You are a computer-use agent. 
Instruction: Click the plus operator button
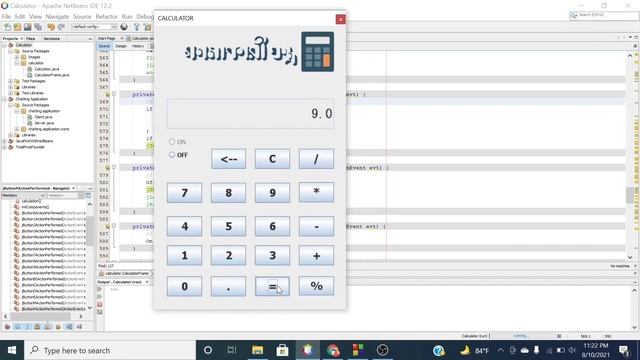click(316, 256)
